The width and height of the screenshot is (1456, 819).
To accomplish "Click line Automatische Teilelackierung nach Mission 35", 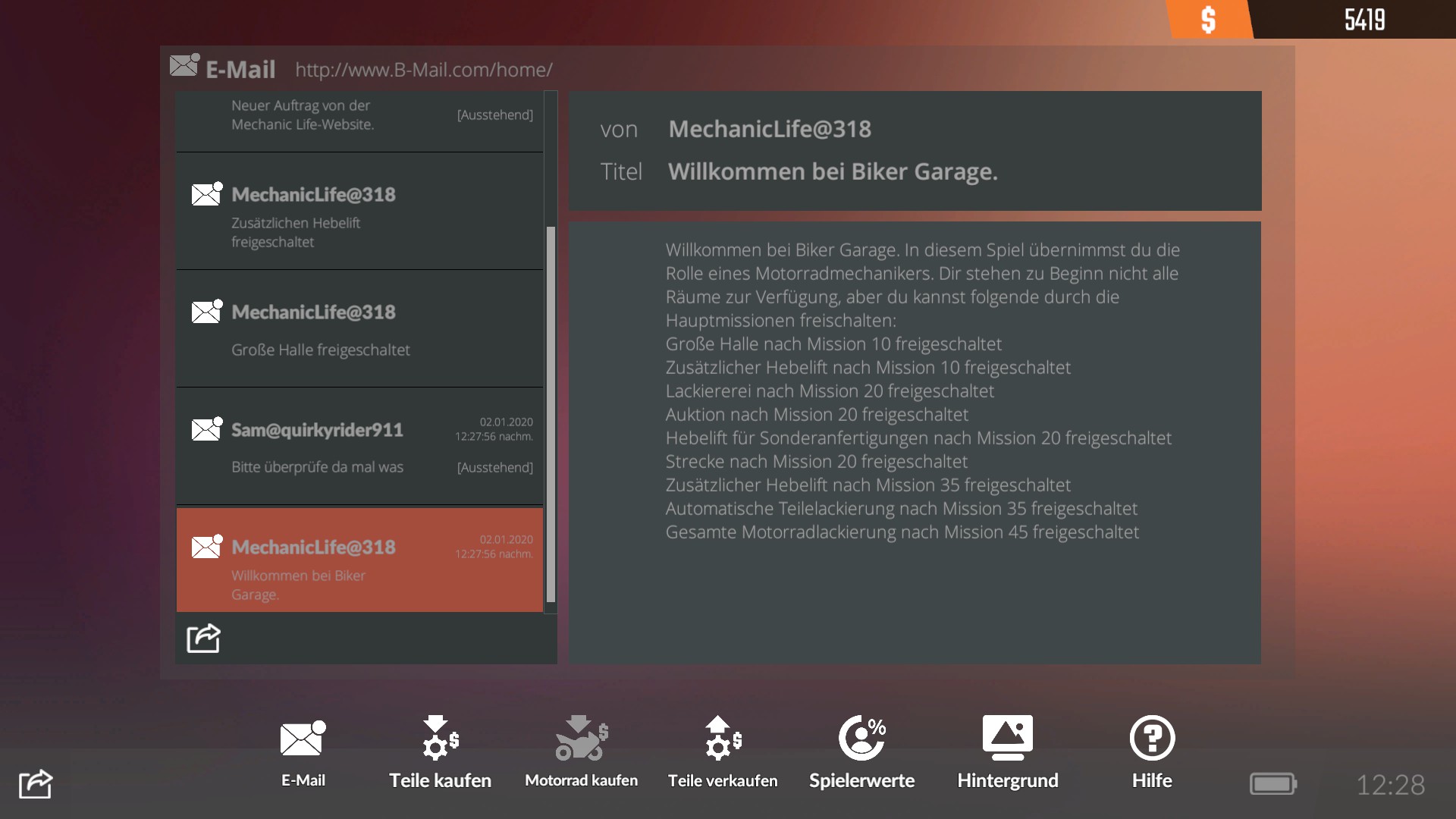I will click(x=902, y=508).
